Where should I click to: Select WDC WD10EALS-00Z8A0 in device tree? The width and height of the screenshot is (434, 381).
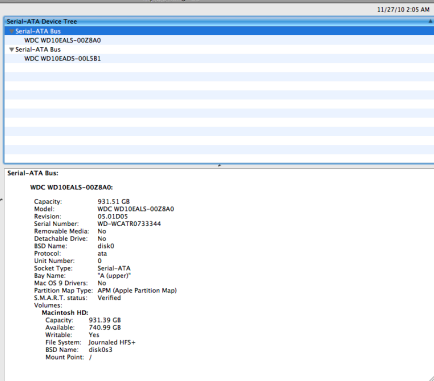62,40
